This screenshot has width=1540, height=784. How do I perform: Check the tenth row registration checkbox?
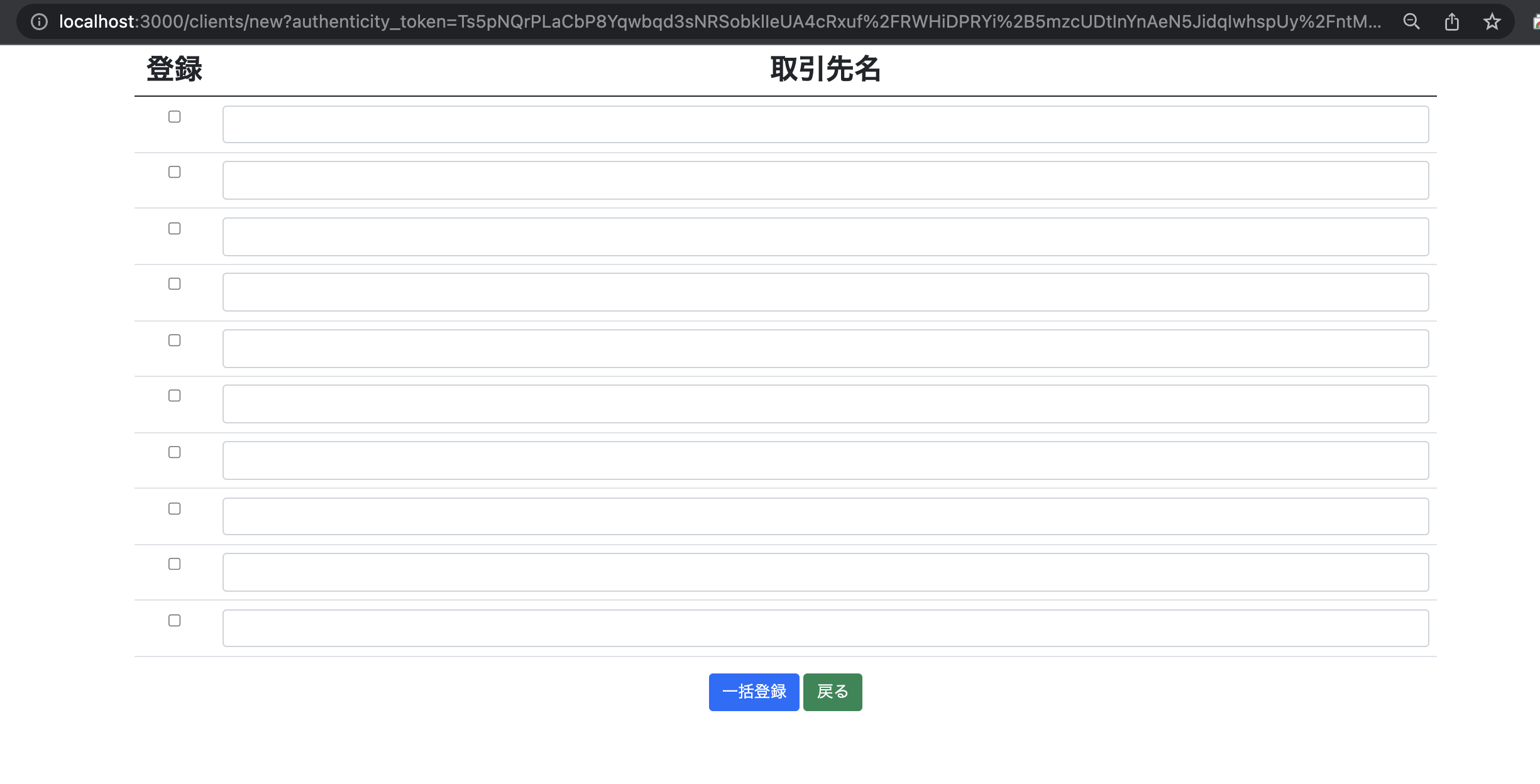click(x=175, y=621)
